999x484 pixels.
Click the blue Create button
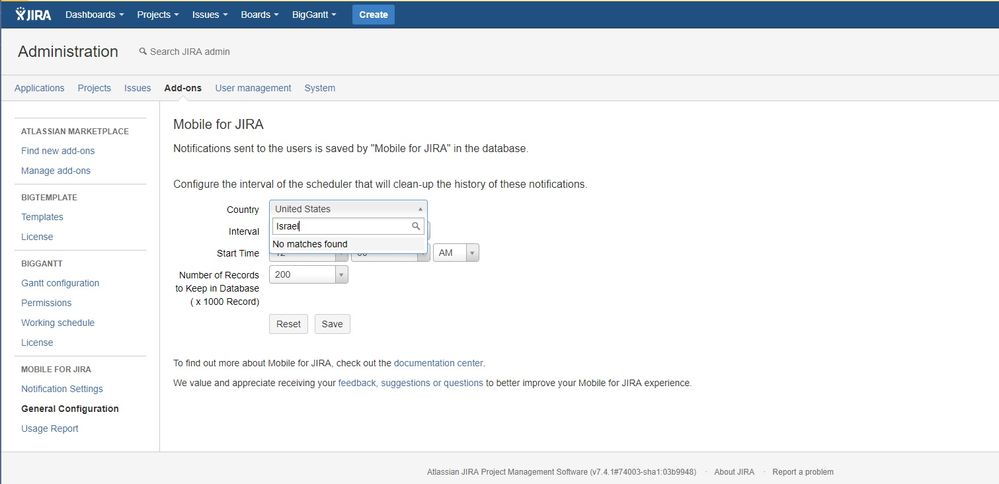pyautogui.click(x=373, y=14)
